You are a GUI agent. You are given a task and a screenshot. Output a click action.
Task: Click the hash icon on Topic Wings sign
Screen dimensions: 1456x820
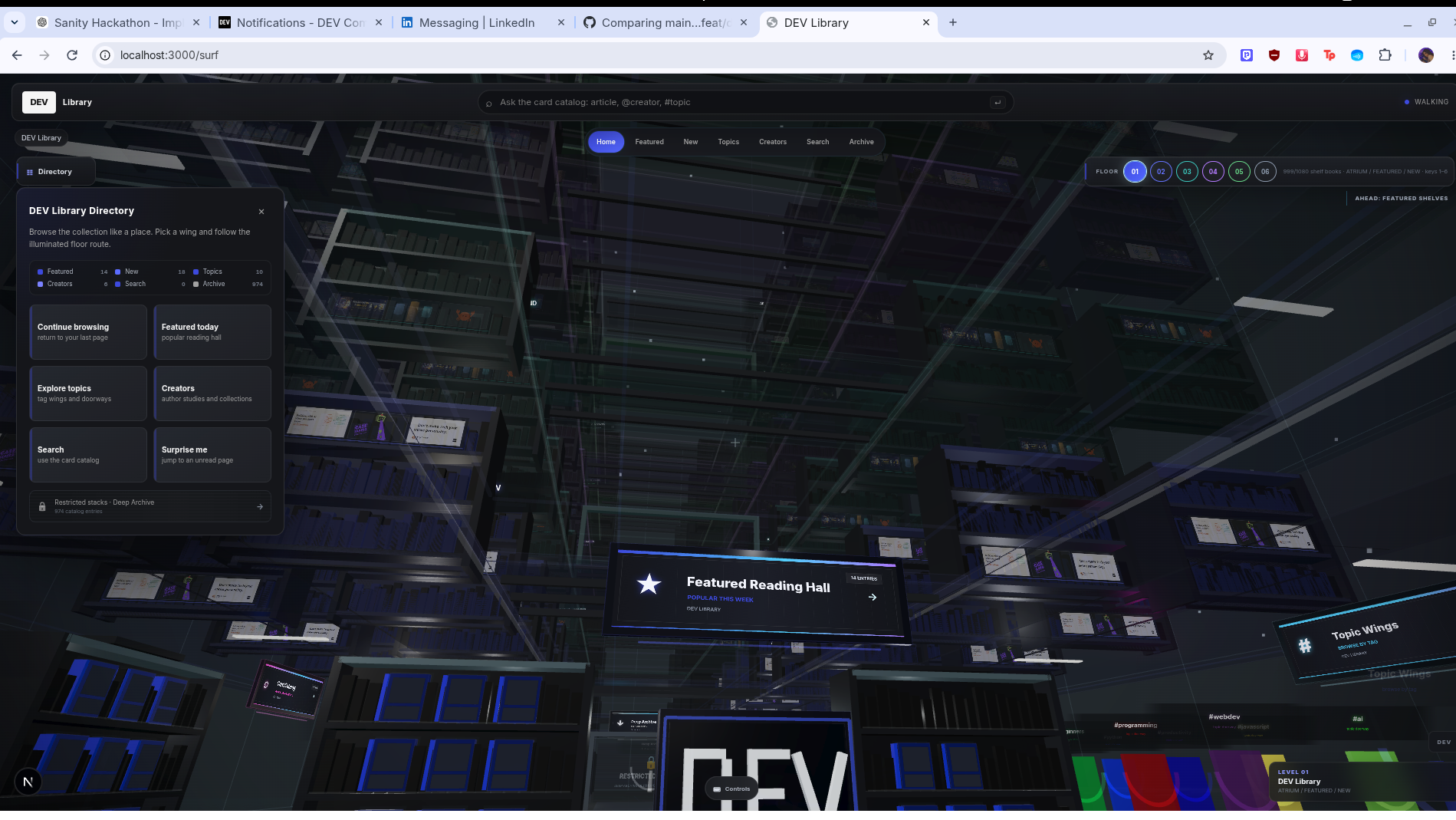point(1304,646)
